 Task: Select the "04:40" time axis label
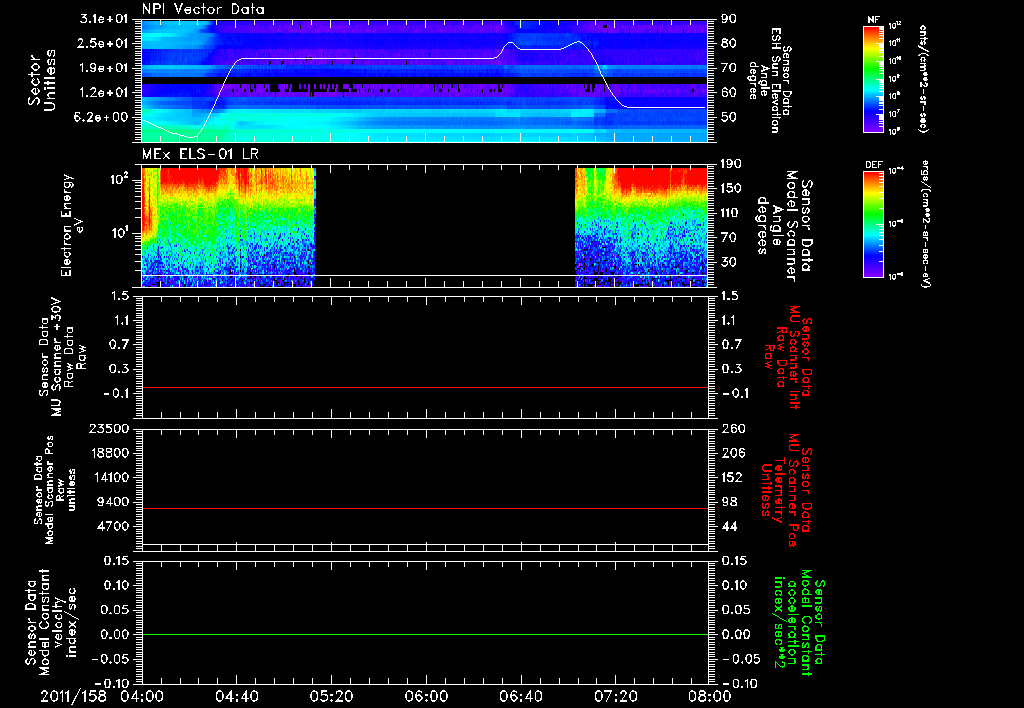[236, 696]
